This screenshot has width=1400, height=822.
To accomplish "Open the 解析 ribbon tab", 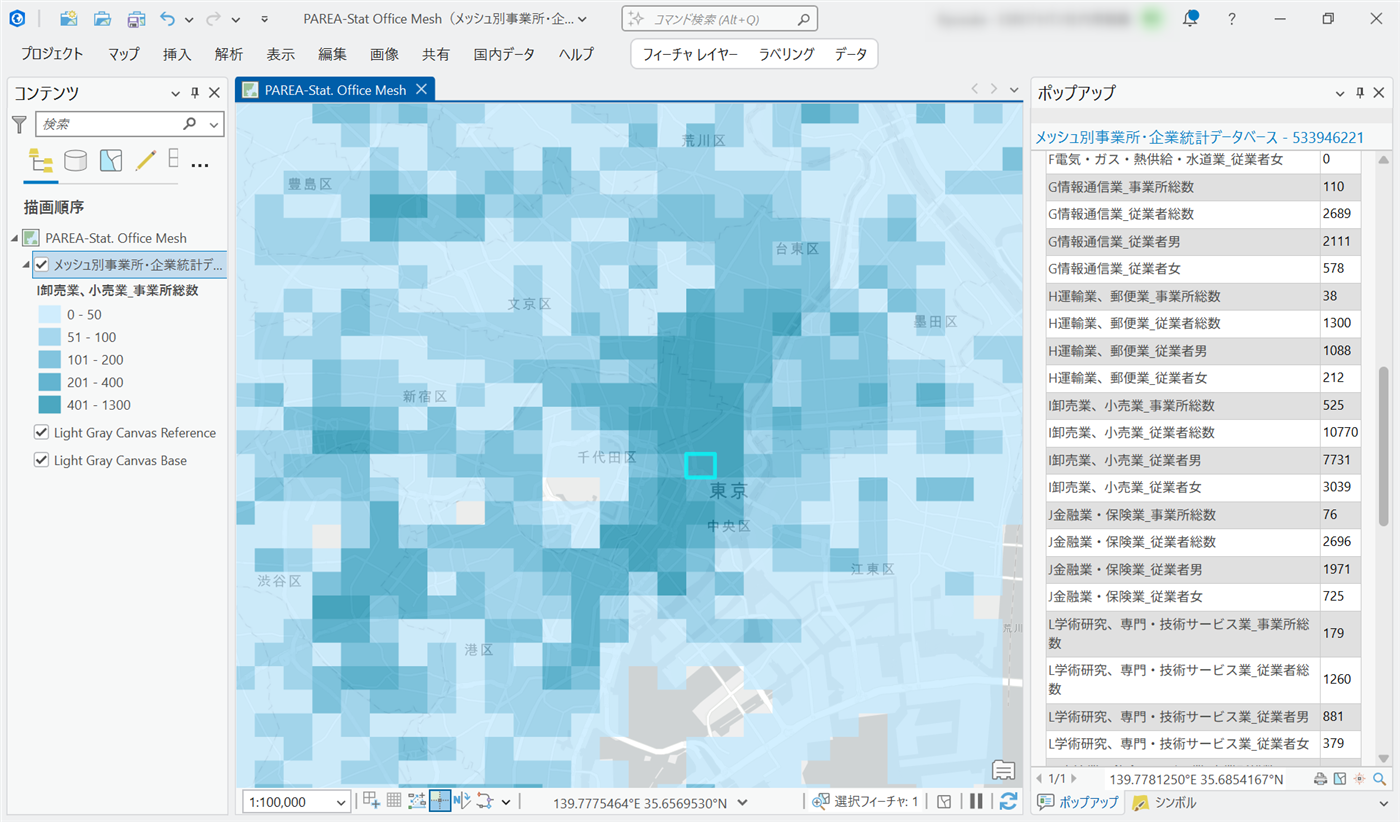I will (228, 54).
